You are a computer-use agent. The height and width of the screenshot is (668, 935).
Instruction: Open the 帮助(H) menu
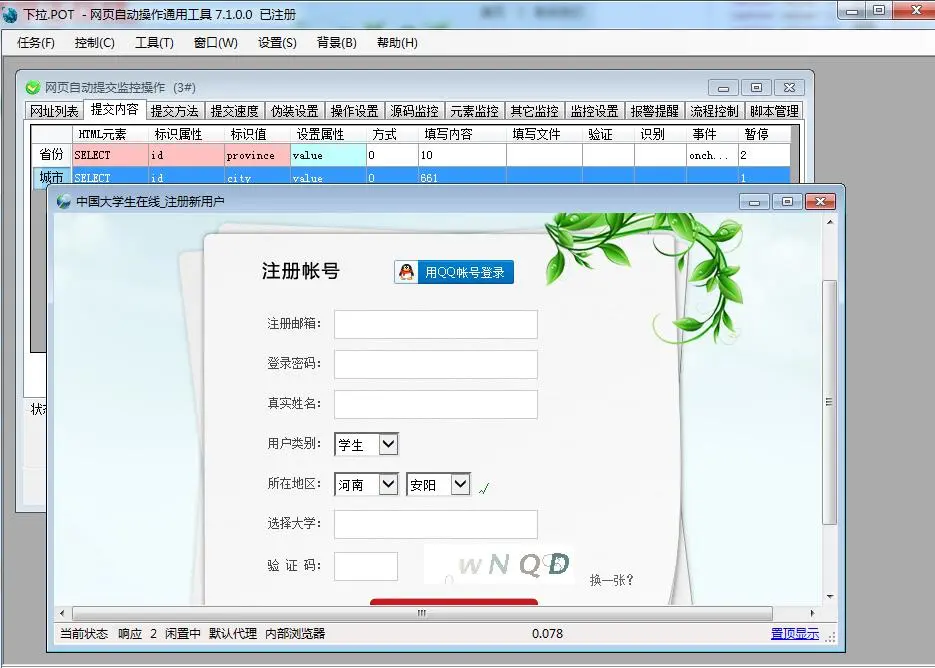[397, 43]
